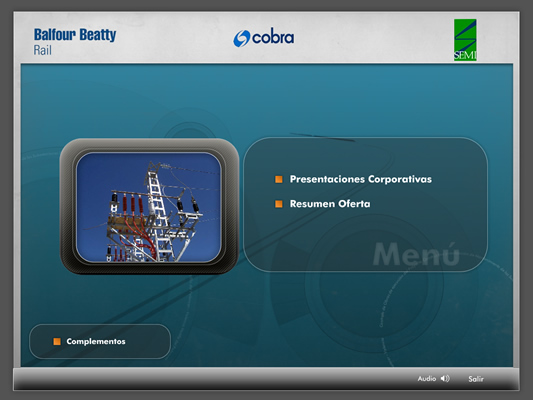Click the cobra logo in header
Image resolution: width=533 pixels, height=400 pixels.
point(263,38)
